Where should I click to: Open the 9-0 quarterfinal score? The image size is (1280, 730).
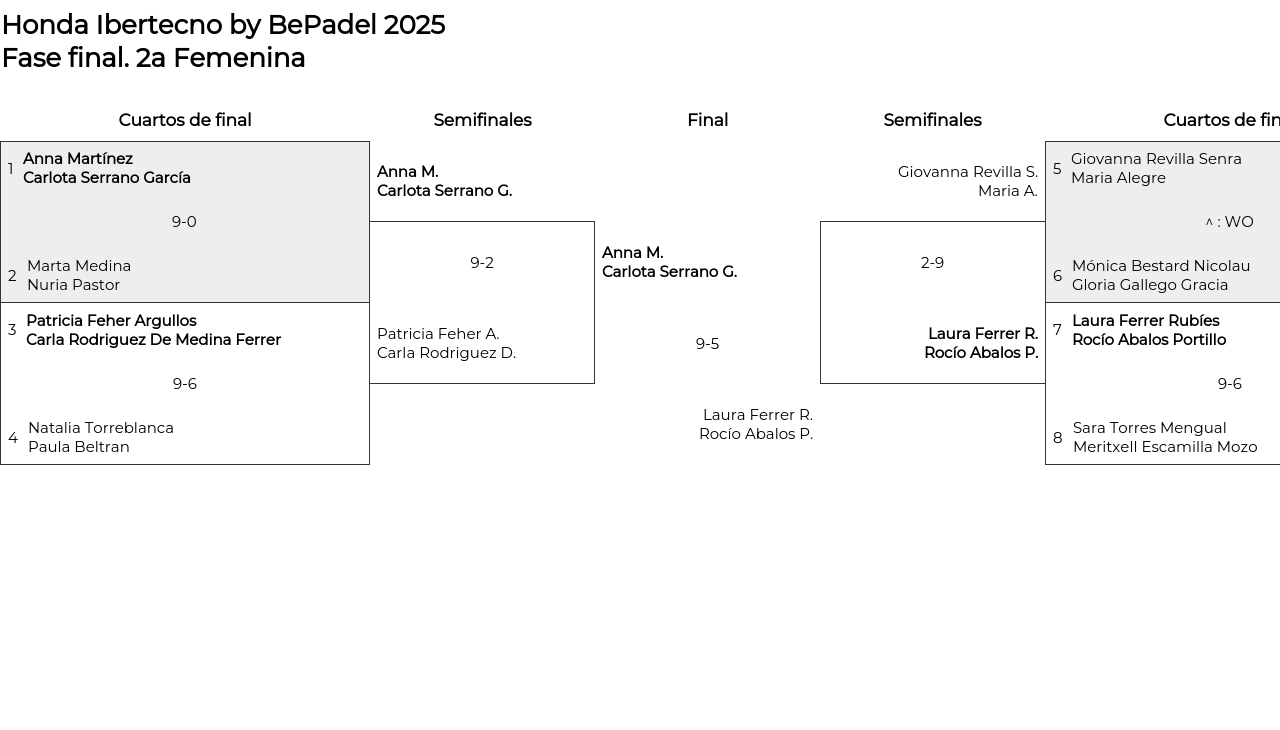coord(184,222)
